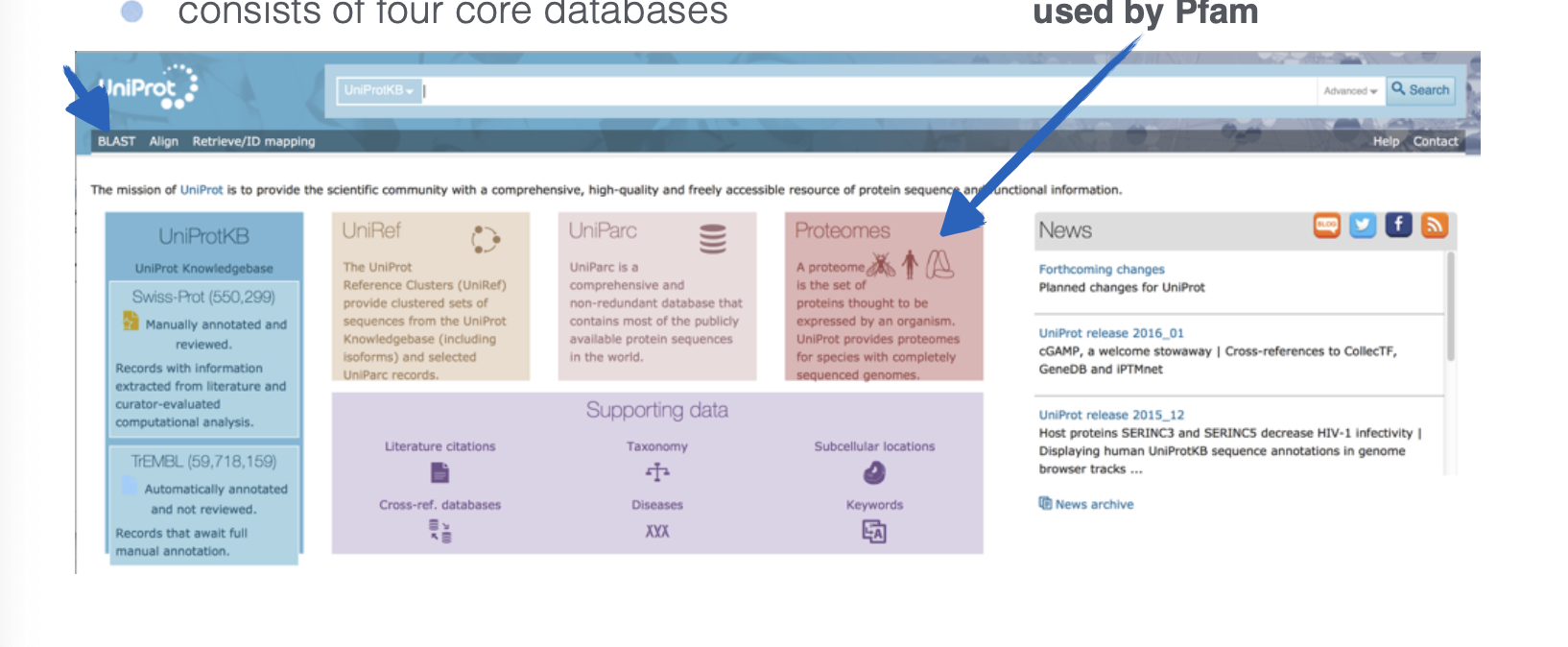Open the Align menu item

click(x=163, y=141)
